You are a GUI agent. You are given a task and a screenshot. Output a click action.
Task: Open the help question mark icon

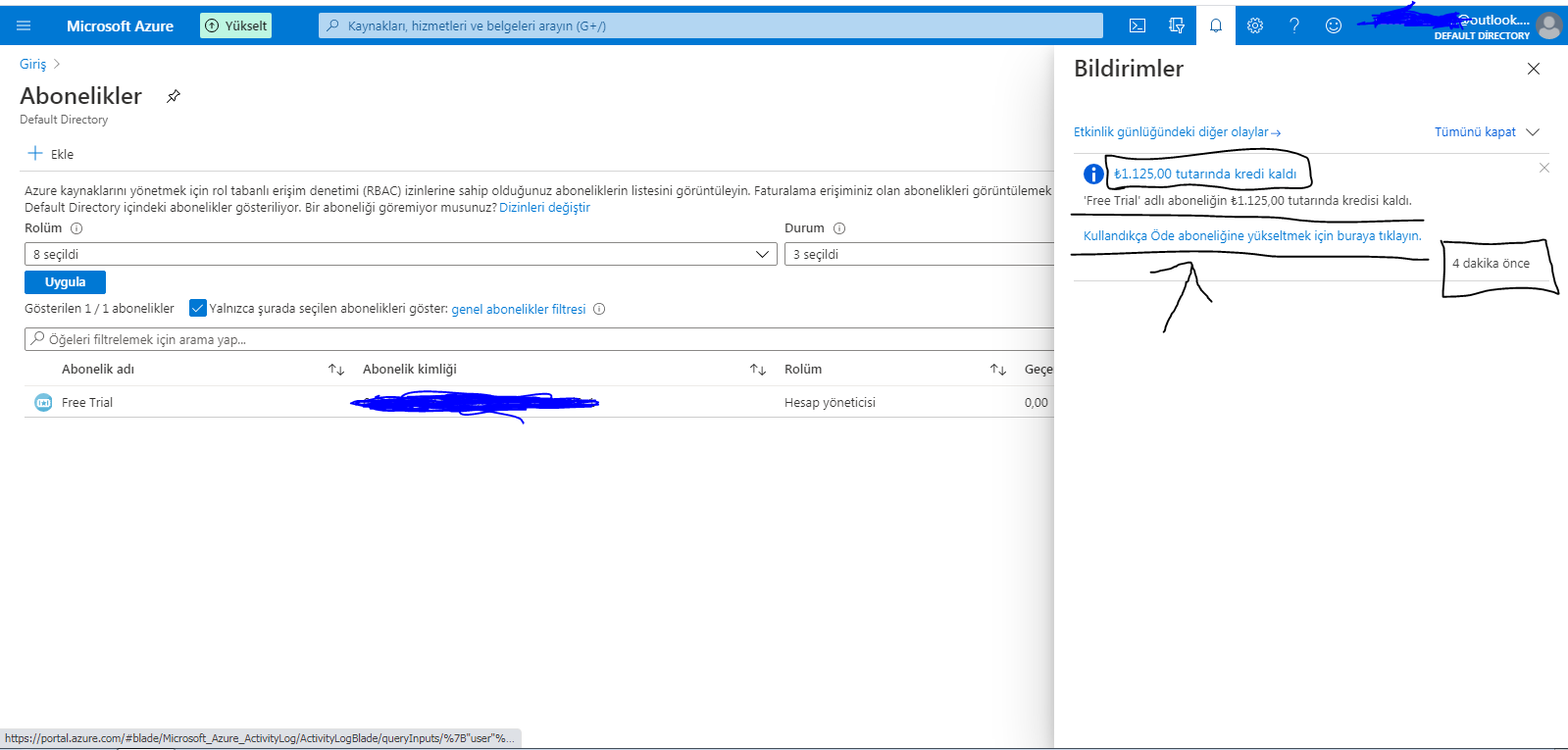(1294, 25)
